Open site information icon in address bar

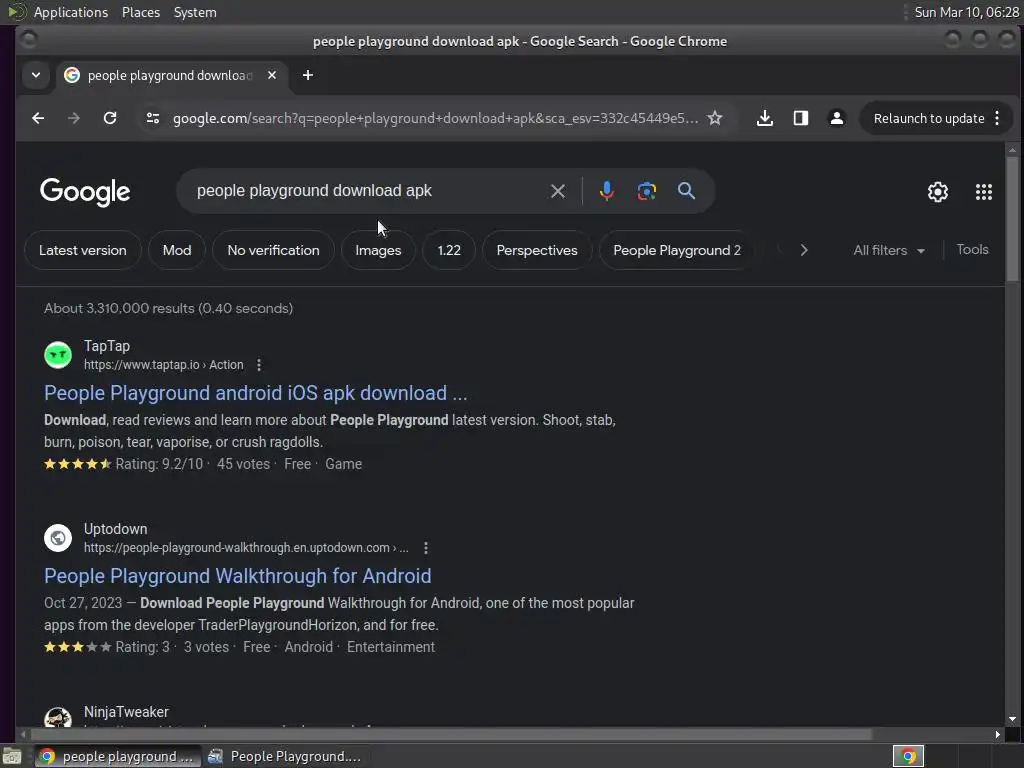(153, 118)
